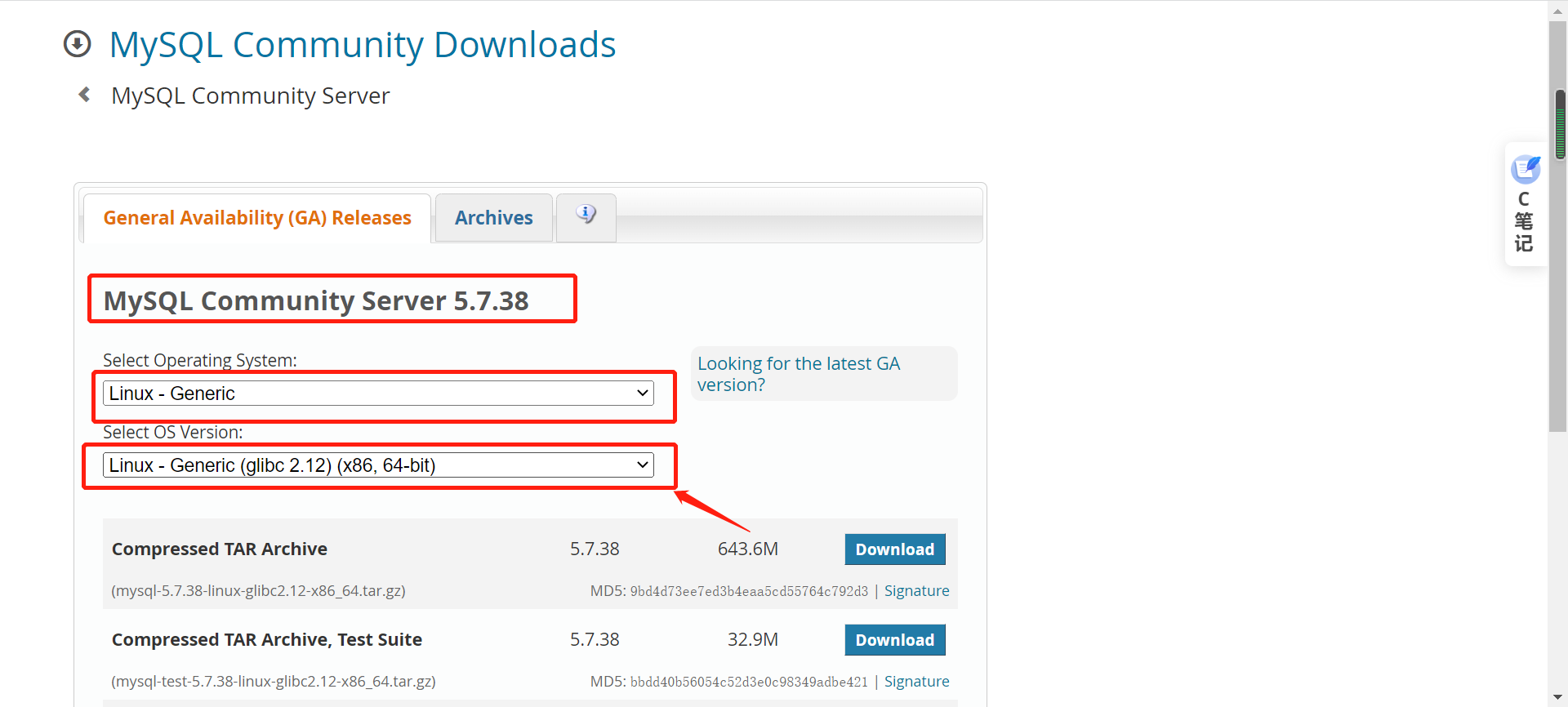Download the Compressed TAR Archive 643.6M
Image resolution: width=1568 pixels, height=707 pixels.
point(895,549)
